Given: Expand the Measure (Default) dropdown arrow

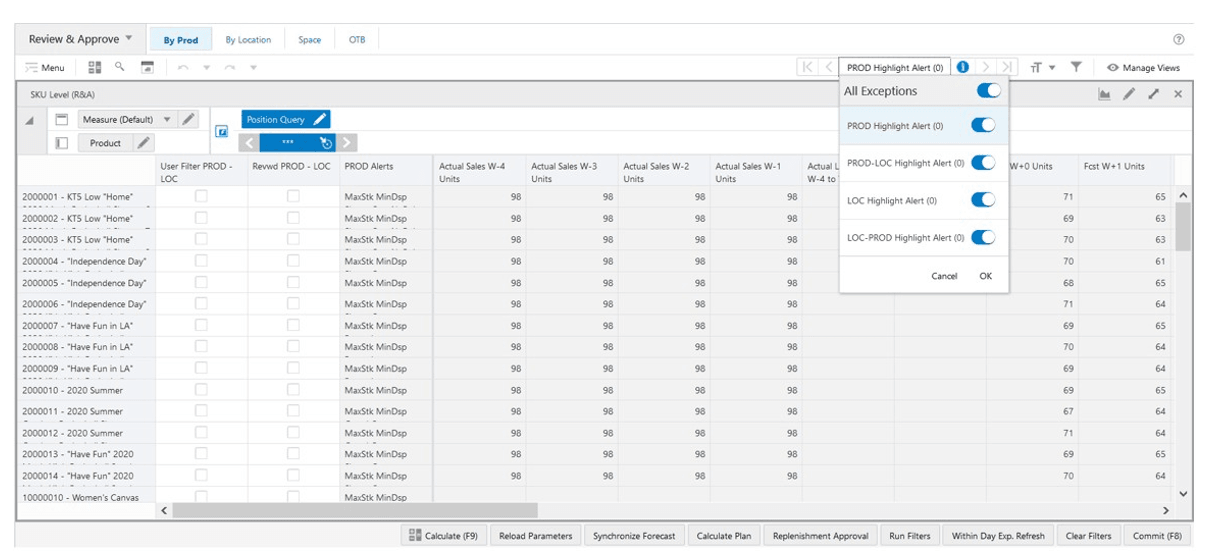Looking at the screenshot, I should pos(167,119).
